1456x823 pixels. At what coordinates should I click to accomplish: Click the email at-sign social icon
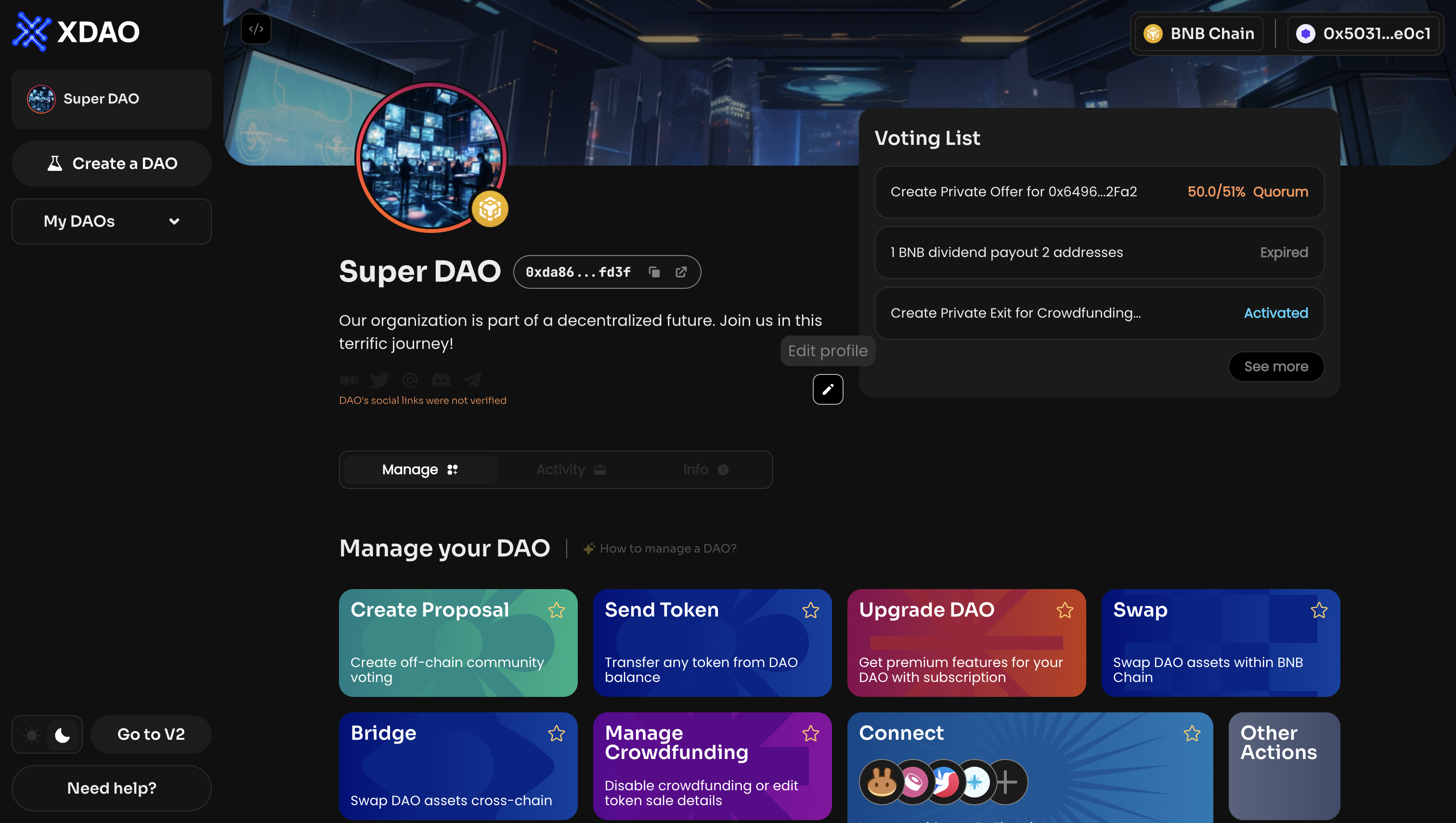pyautogui.click(x=410, y=380)
